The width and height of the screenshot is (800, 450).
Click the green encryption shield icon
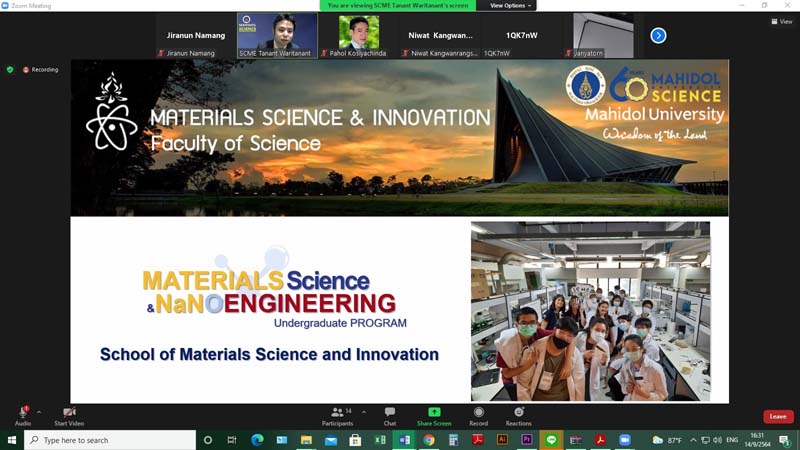(x=10, y=70)
